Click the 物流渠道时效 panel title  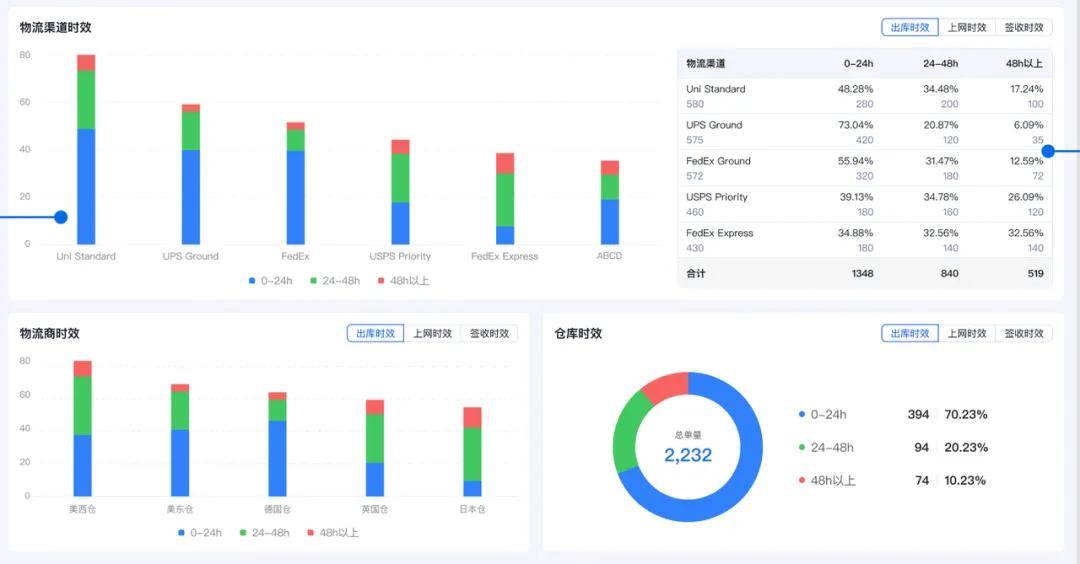(56, 28)
